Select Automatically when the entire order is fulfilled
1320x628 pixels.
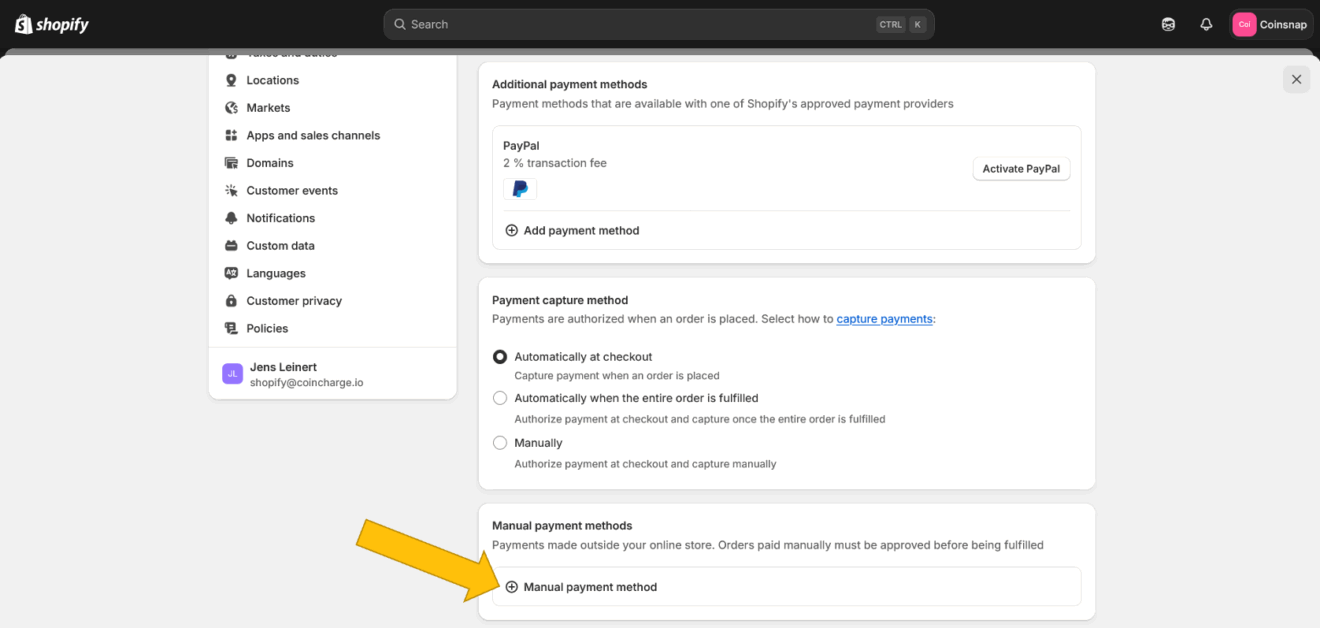(x=500, y=398)
